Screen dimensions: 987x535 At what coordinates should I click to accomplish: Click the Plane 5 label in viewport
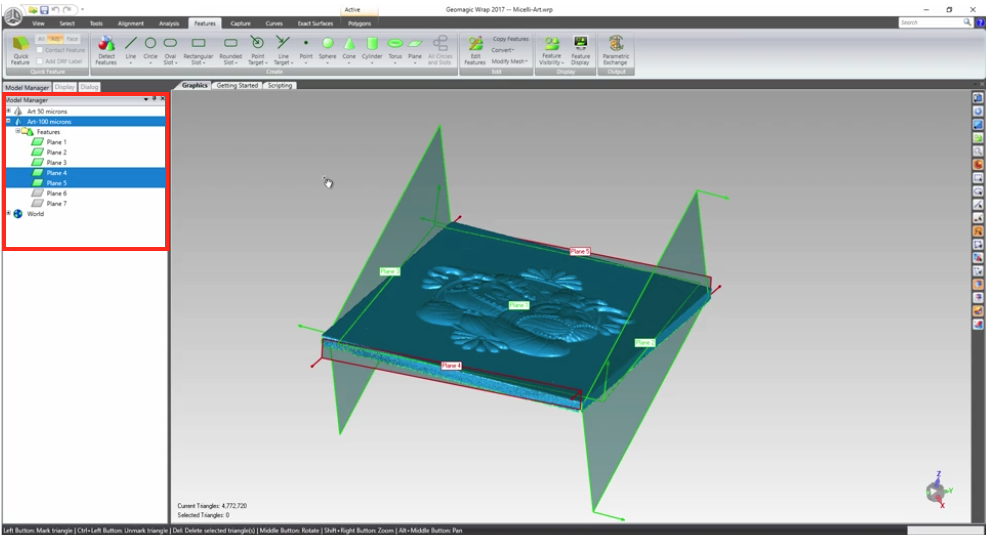[580, 251]
